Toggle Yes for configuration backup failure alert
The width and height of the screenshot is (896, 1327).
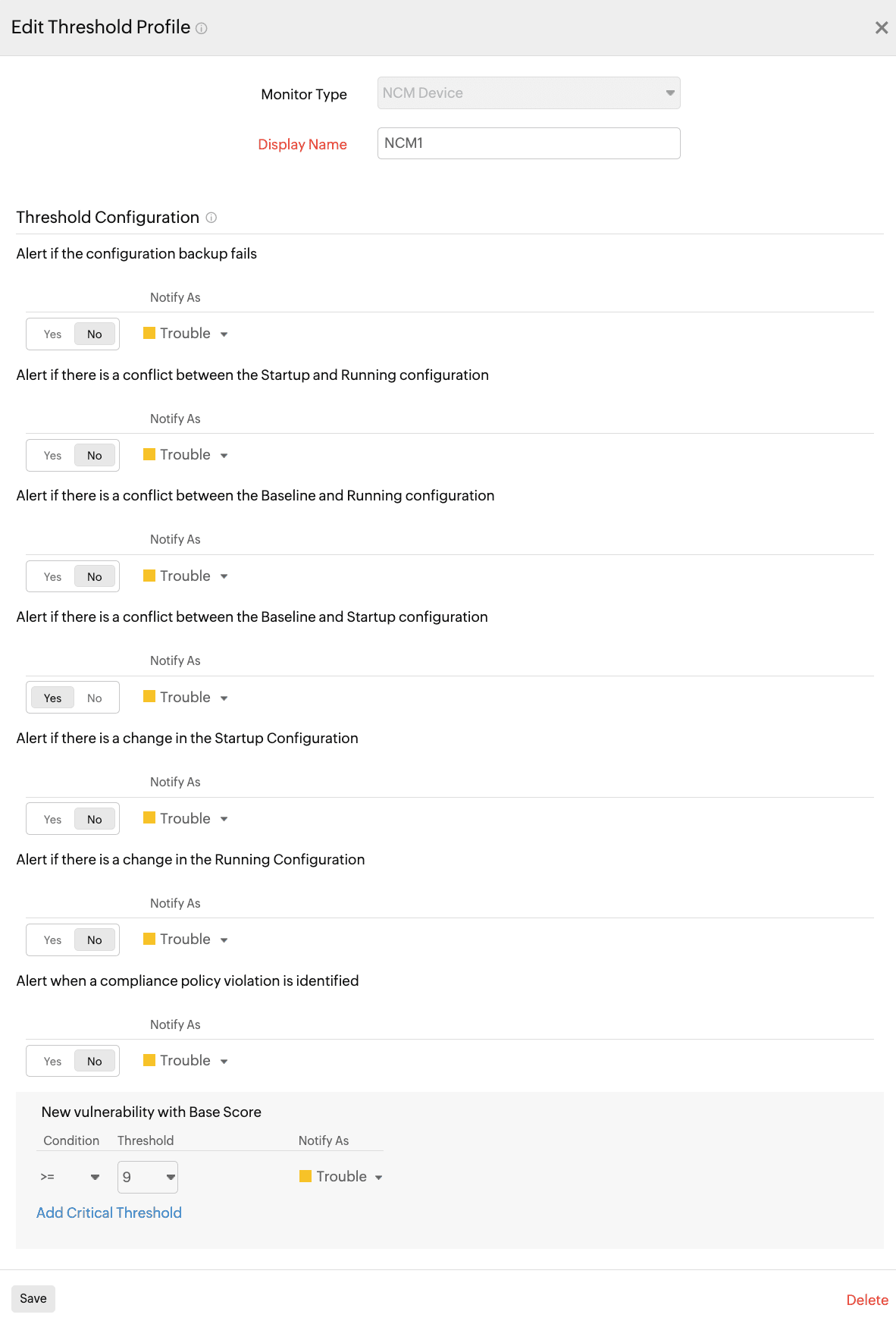(x=52, y=334)
